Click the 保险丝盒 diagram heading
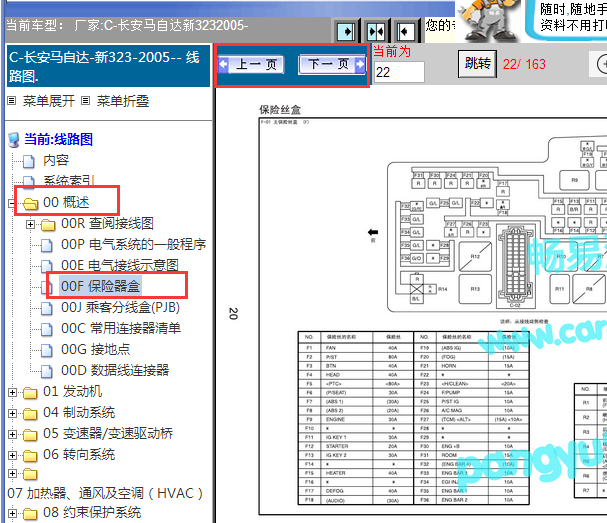The width and height of the screenshot is (607, 523). pos(280,110)
